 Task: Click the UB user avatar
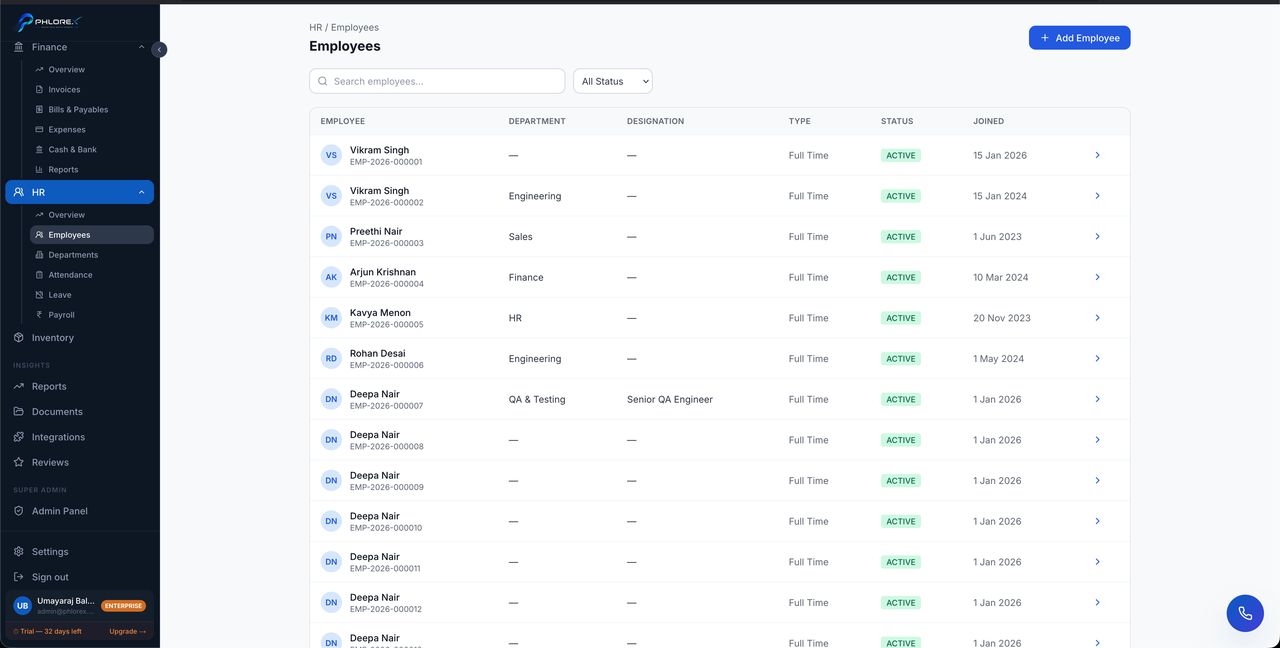(22, 605)
